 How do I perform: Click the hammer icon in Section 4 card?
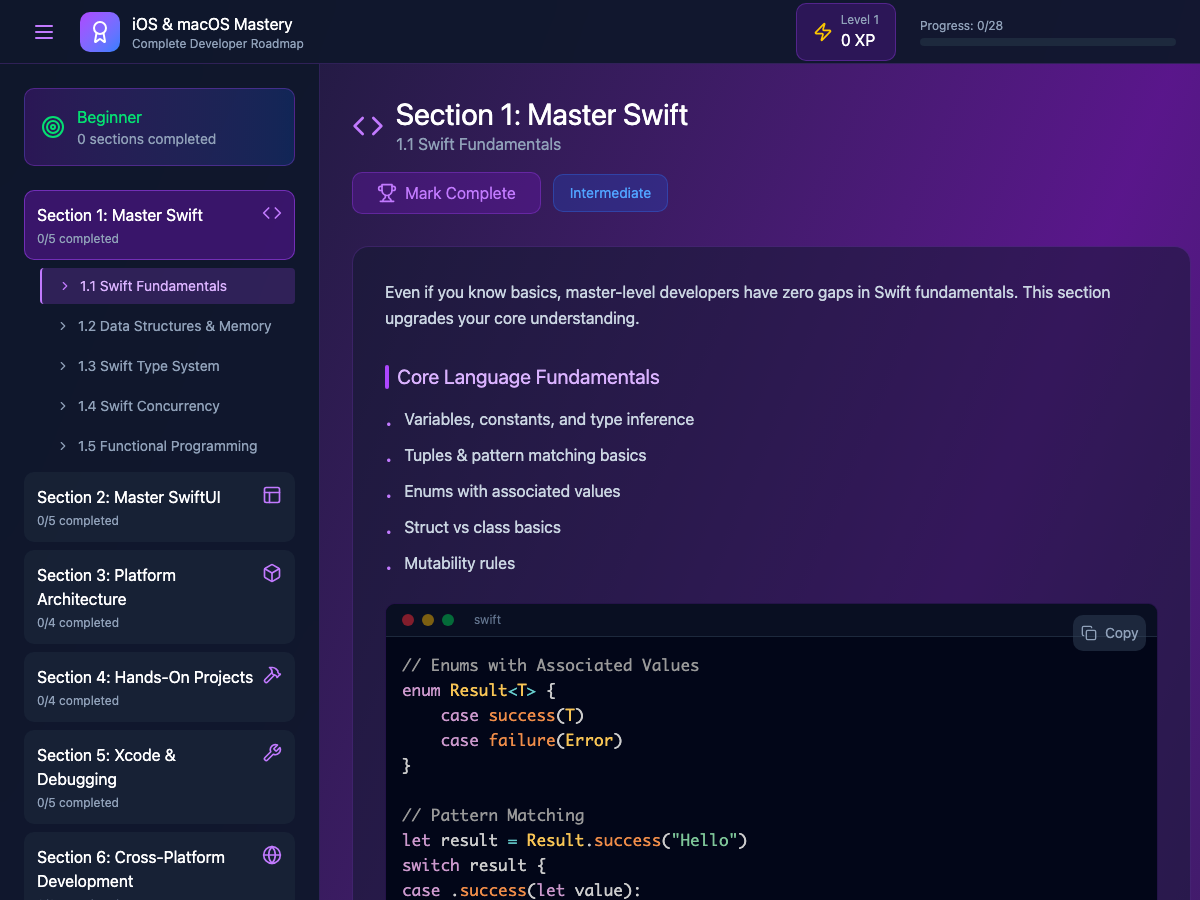[x=272, y=675]
